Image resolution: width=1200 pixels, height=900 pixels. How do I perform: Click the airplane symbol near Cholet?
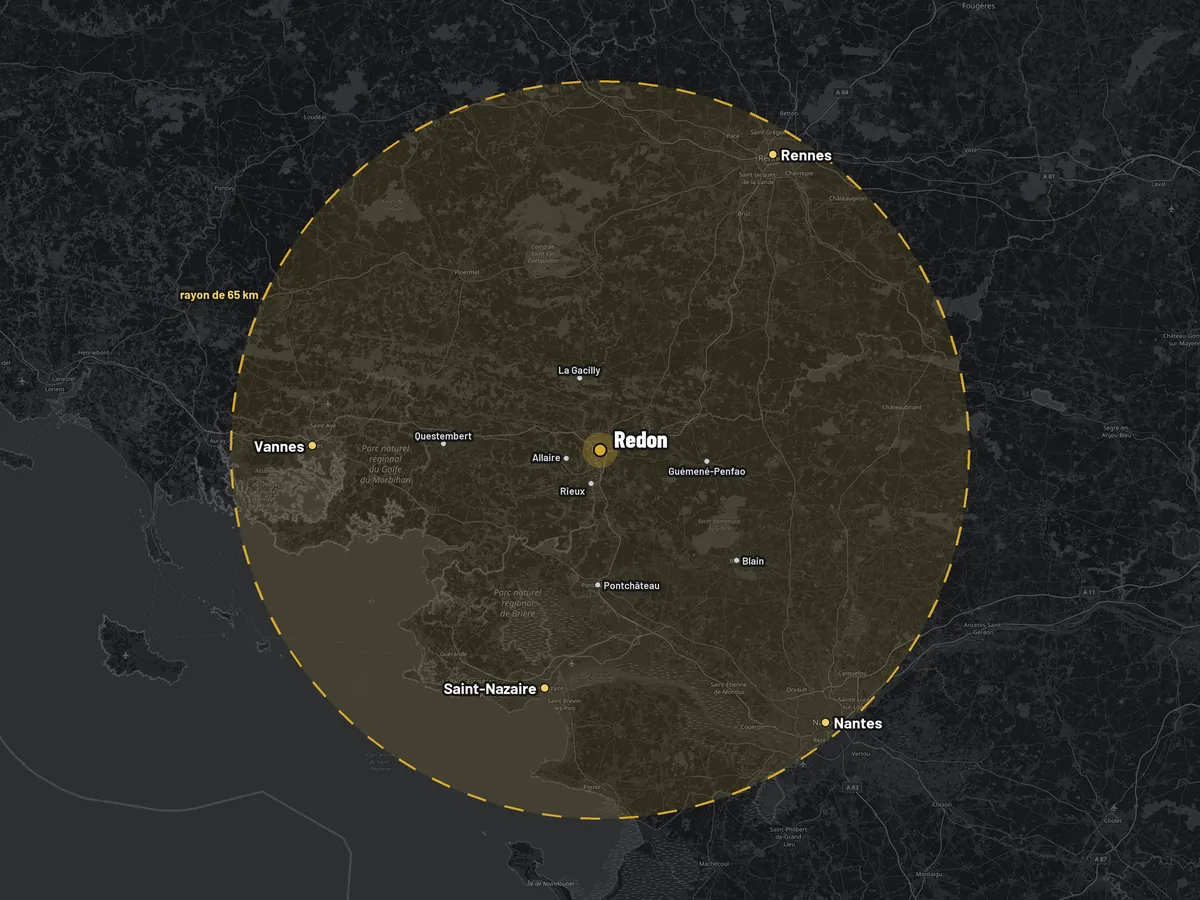(1115, 806)
